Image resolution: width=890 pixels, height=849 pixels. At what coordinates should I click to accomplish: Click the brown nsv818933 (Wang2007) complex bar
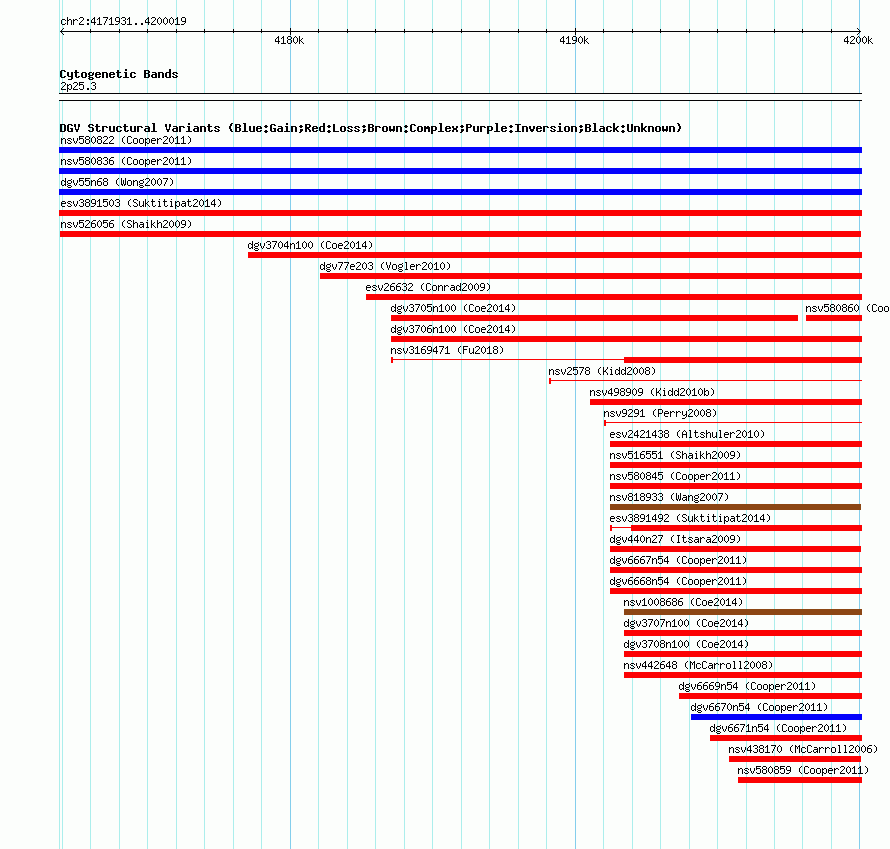[736, 507]
